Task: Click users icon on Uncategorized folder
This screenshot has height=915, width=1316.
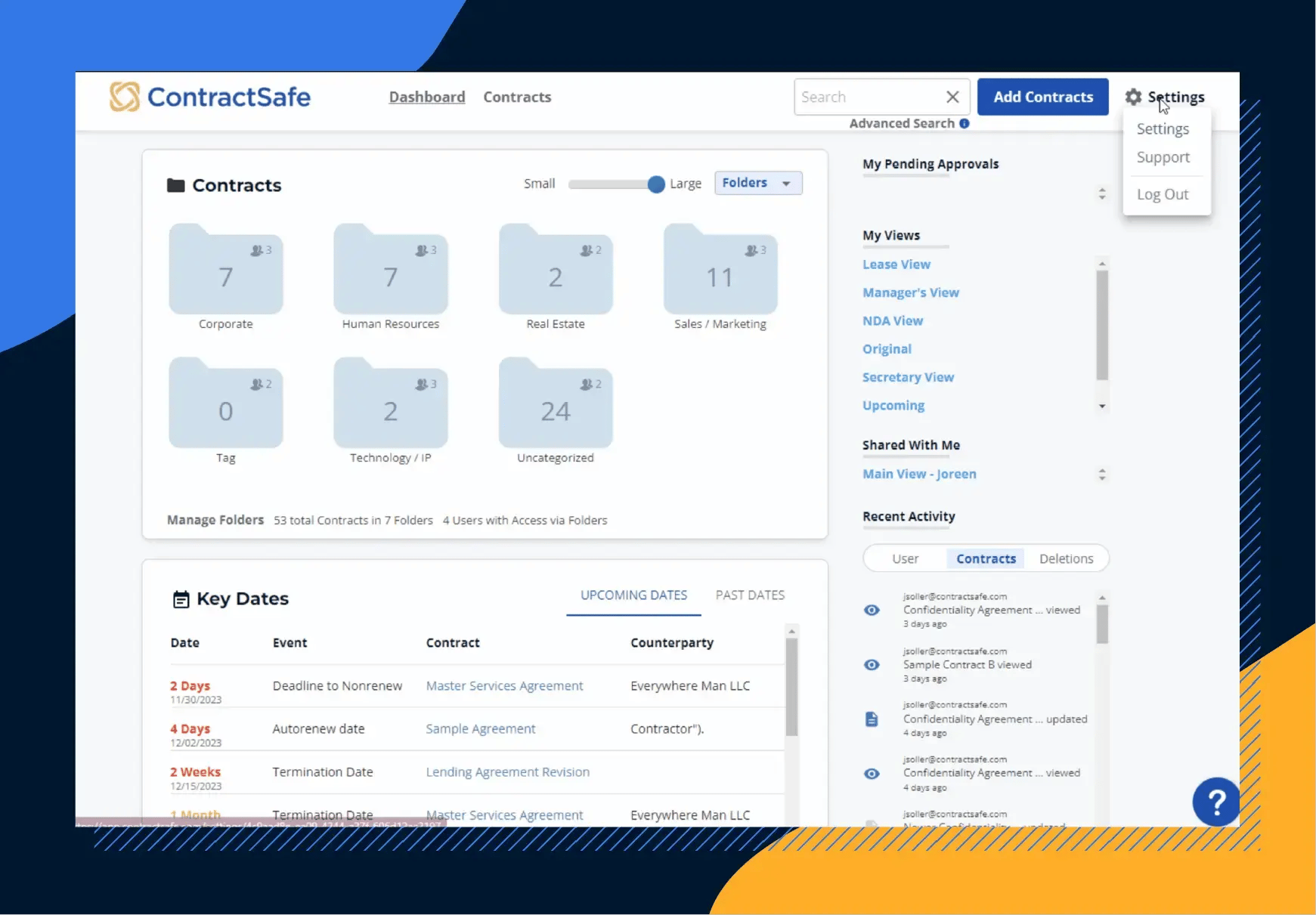Action: (587, 385)
